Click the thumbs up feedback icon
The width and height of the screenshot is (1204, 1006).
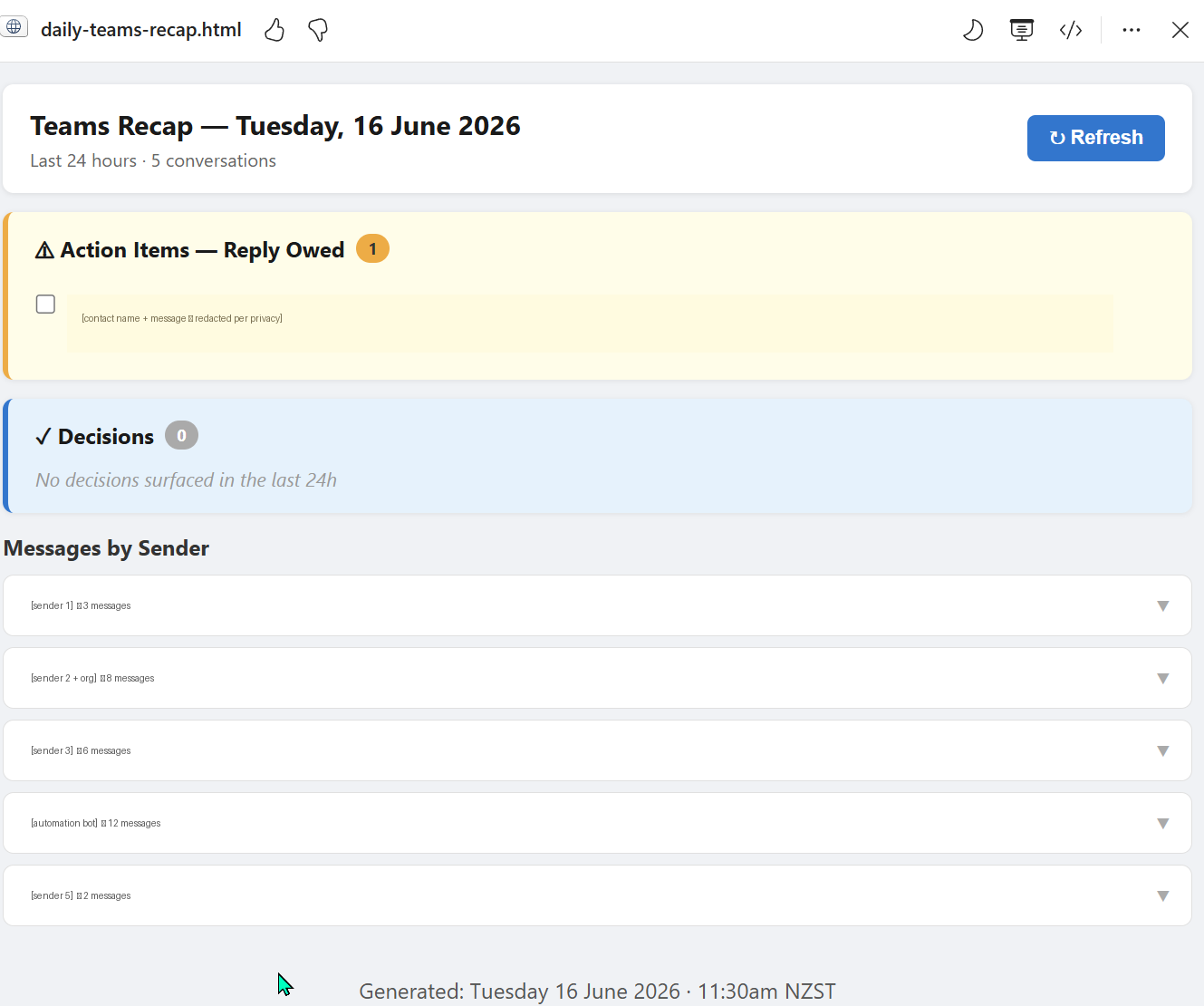tap(275, 30)
